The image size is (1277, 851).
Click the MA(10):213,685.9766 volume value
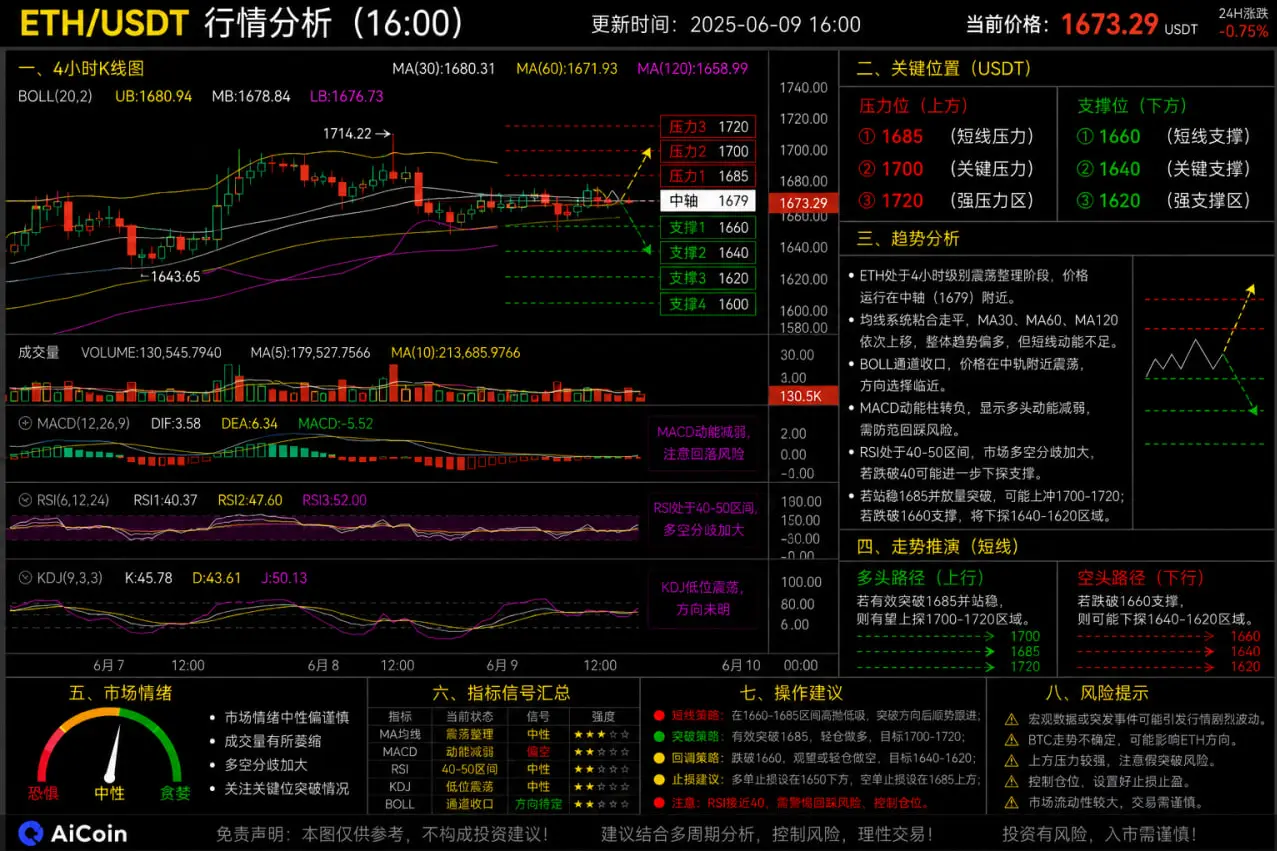[455, 353]
